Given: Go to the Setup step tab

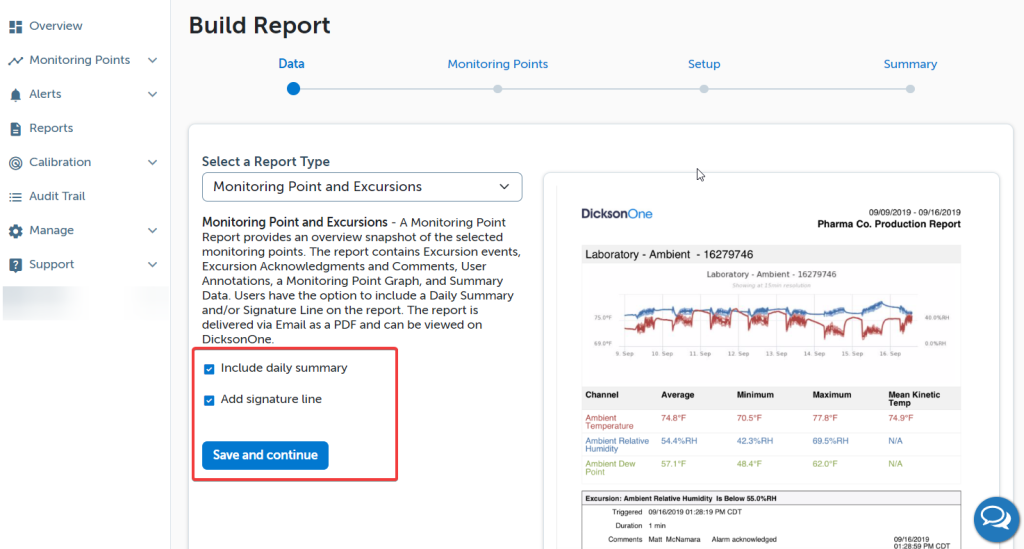Looking at the screenshot, I should coord(704,64).
